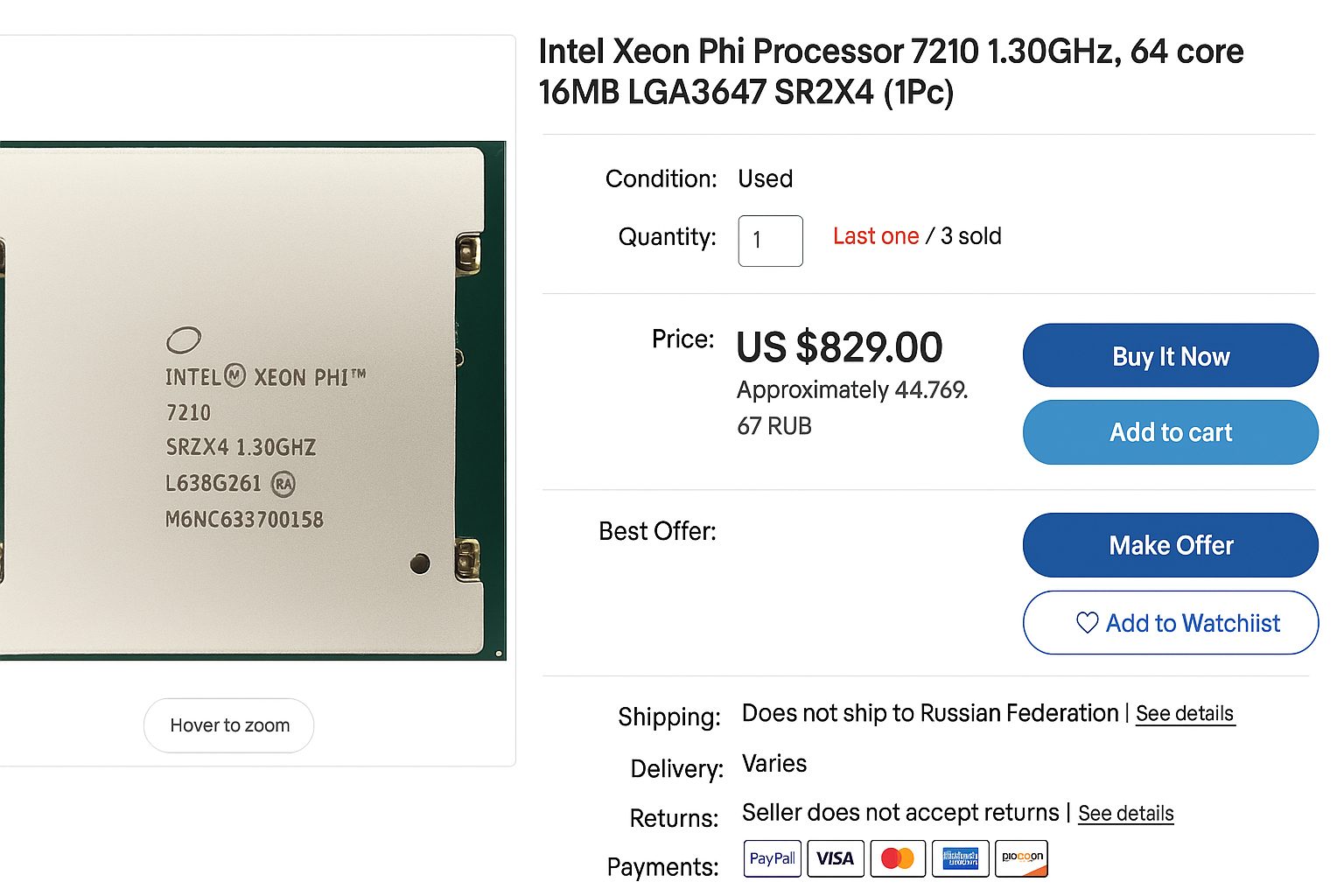The width and height of the screenshot is (1344, 896).
Task: Click the Discover payment icon
Action: tap(1022, 858)
